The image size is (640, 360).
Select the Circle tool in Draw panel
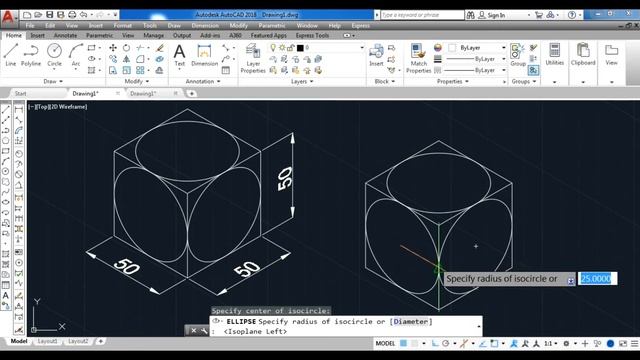coord(54,55)
